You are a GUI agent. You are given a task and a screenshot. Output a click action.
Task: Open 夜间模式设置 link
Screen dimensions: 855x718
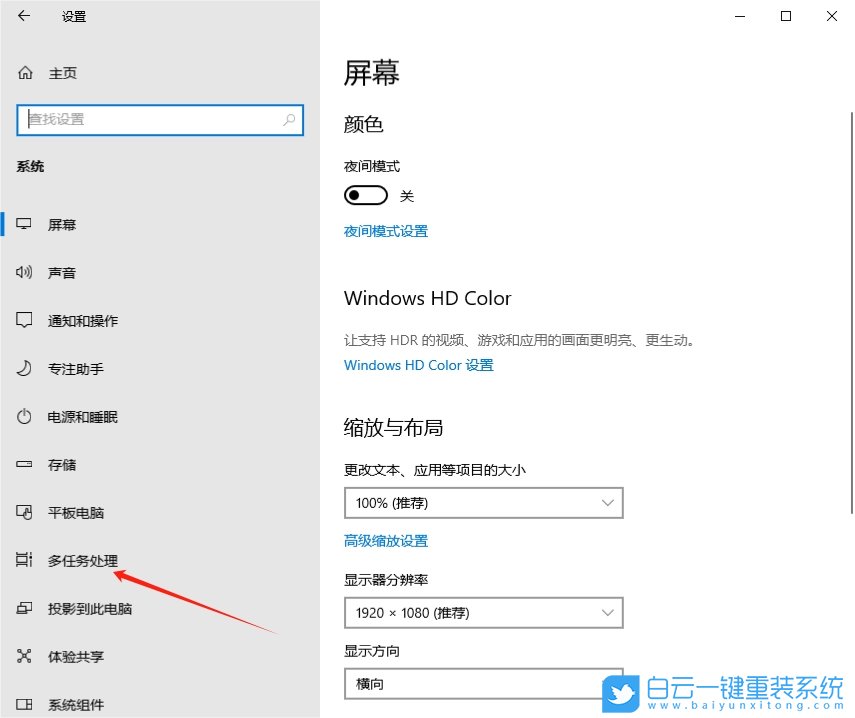(386, 231)
